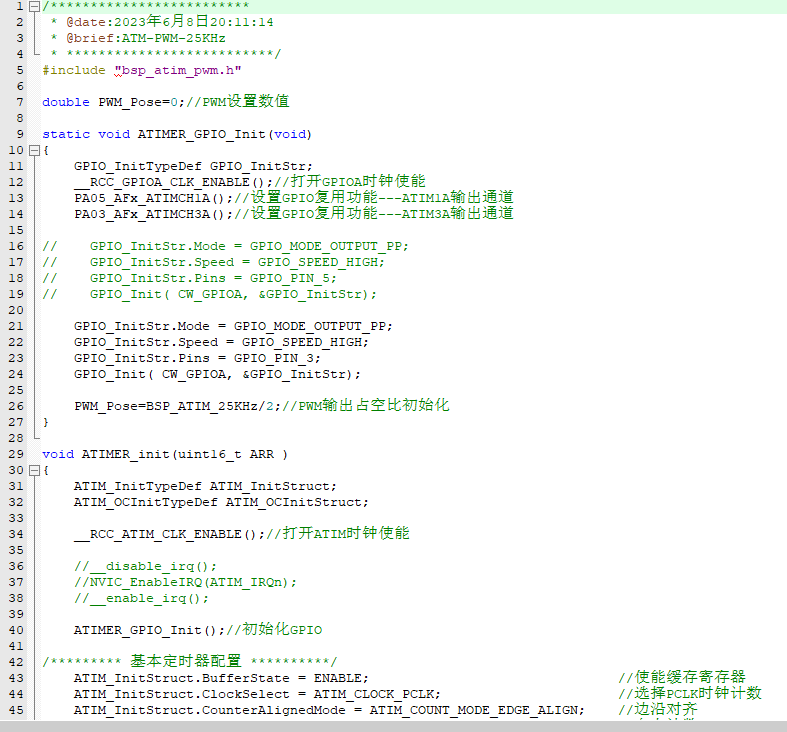Click PA05_AFx_ATIMCH1A() call
This screenshot has width=787, height=732.
(150, 198)
